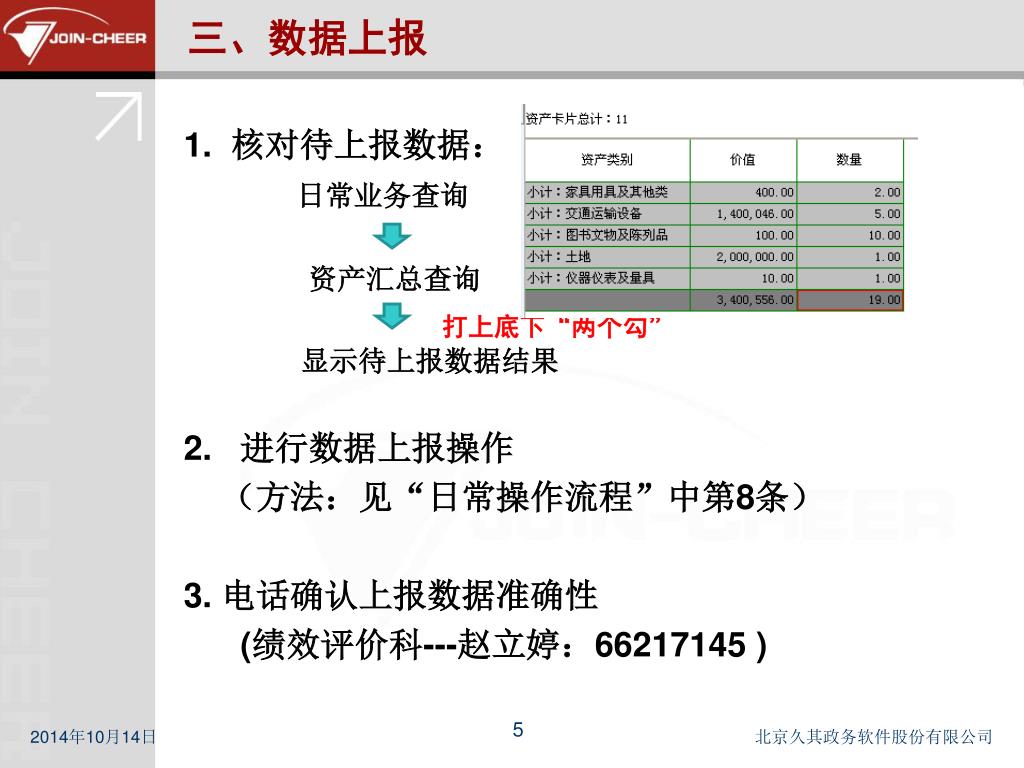Click the heading 2. 进行数据上报操作
This screenshot has width=1024, height=768.
(x=348, y=449)
